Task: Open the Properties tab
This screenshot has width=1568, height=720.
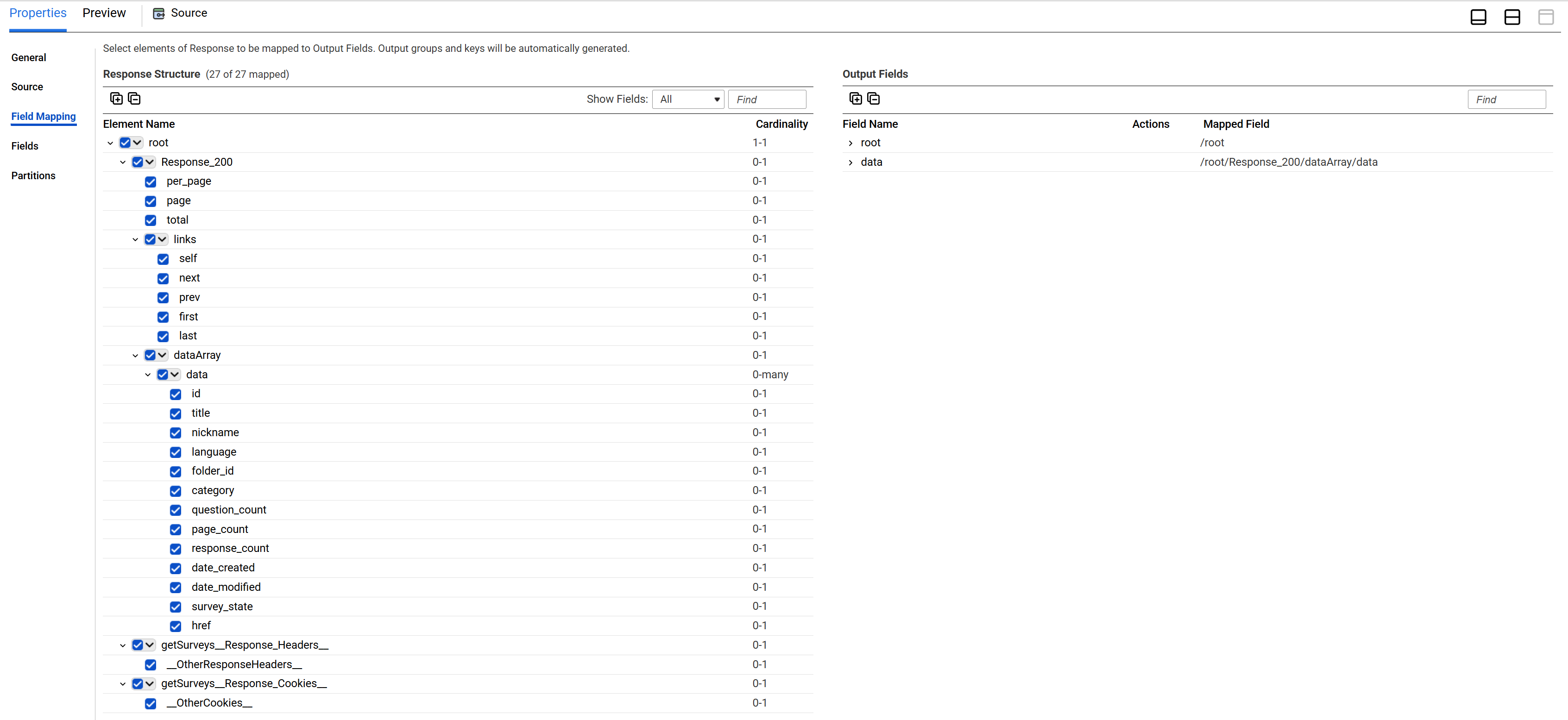Action: click(38, 13)
